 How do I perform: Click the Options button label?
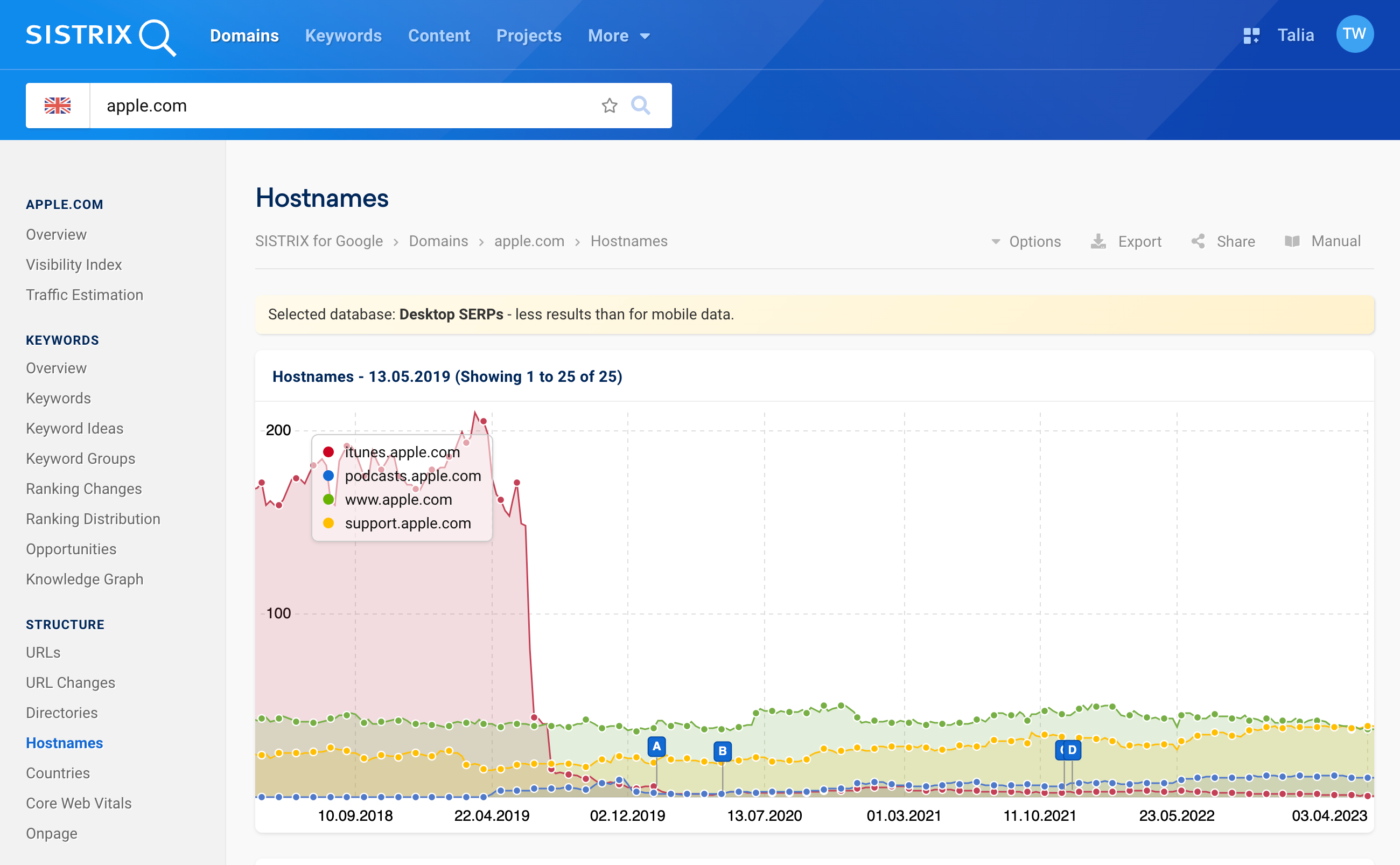coord(1034,241)
